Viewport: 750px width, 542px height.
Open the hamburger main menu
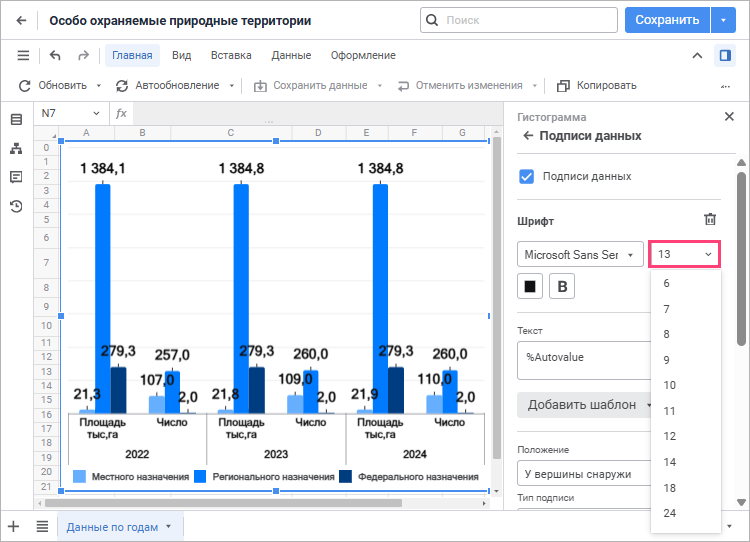(x=23, y=55)
